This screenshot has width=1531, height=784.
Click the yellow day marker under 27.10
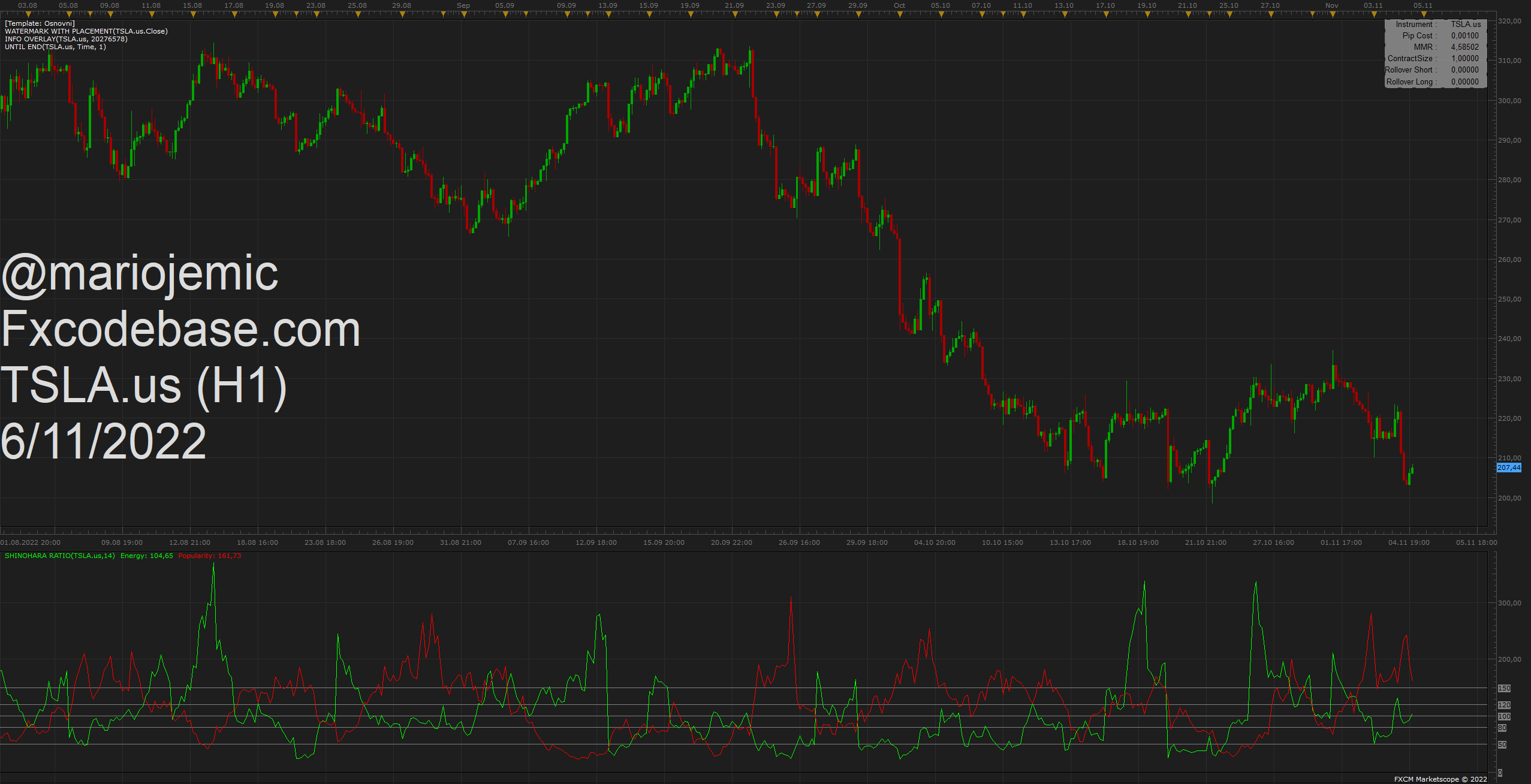(1271, 14)
